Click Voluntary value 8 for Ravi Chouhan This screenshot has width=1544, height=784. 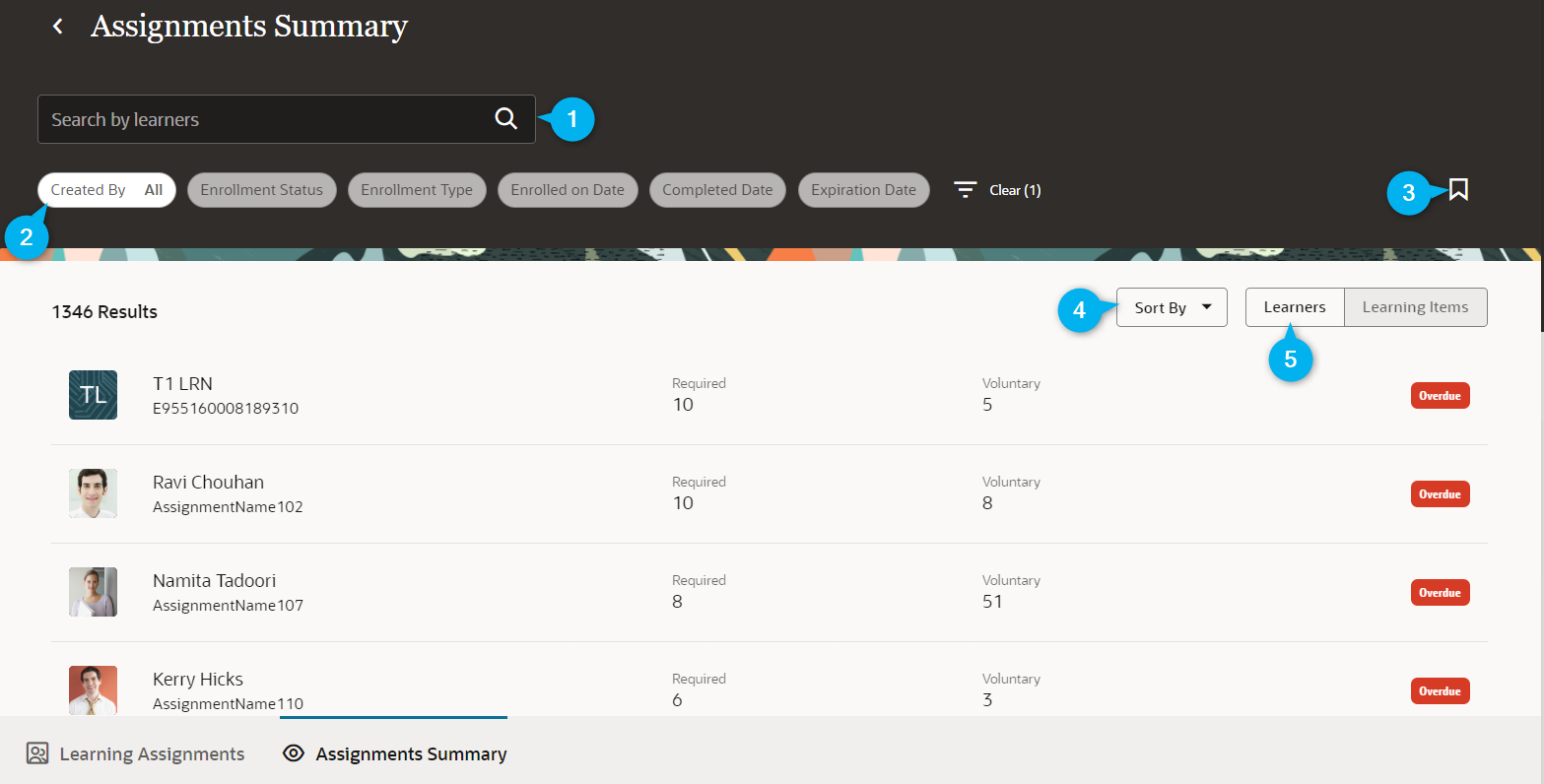[x=987, y=503]
